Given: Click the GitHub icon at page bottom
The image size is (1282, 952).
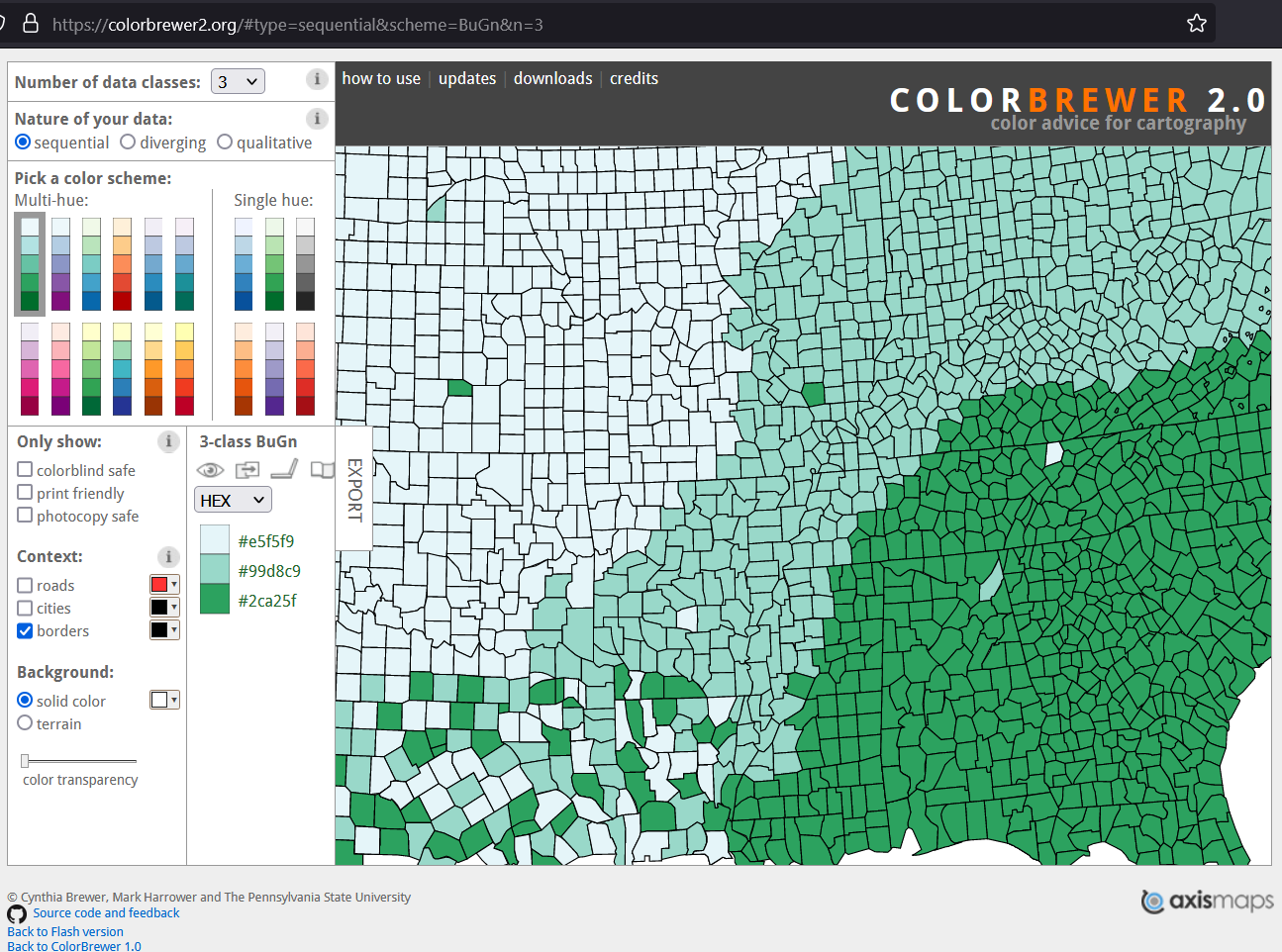Looking at the screenshot, I should pos(16,914).
